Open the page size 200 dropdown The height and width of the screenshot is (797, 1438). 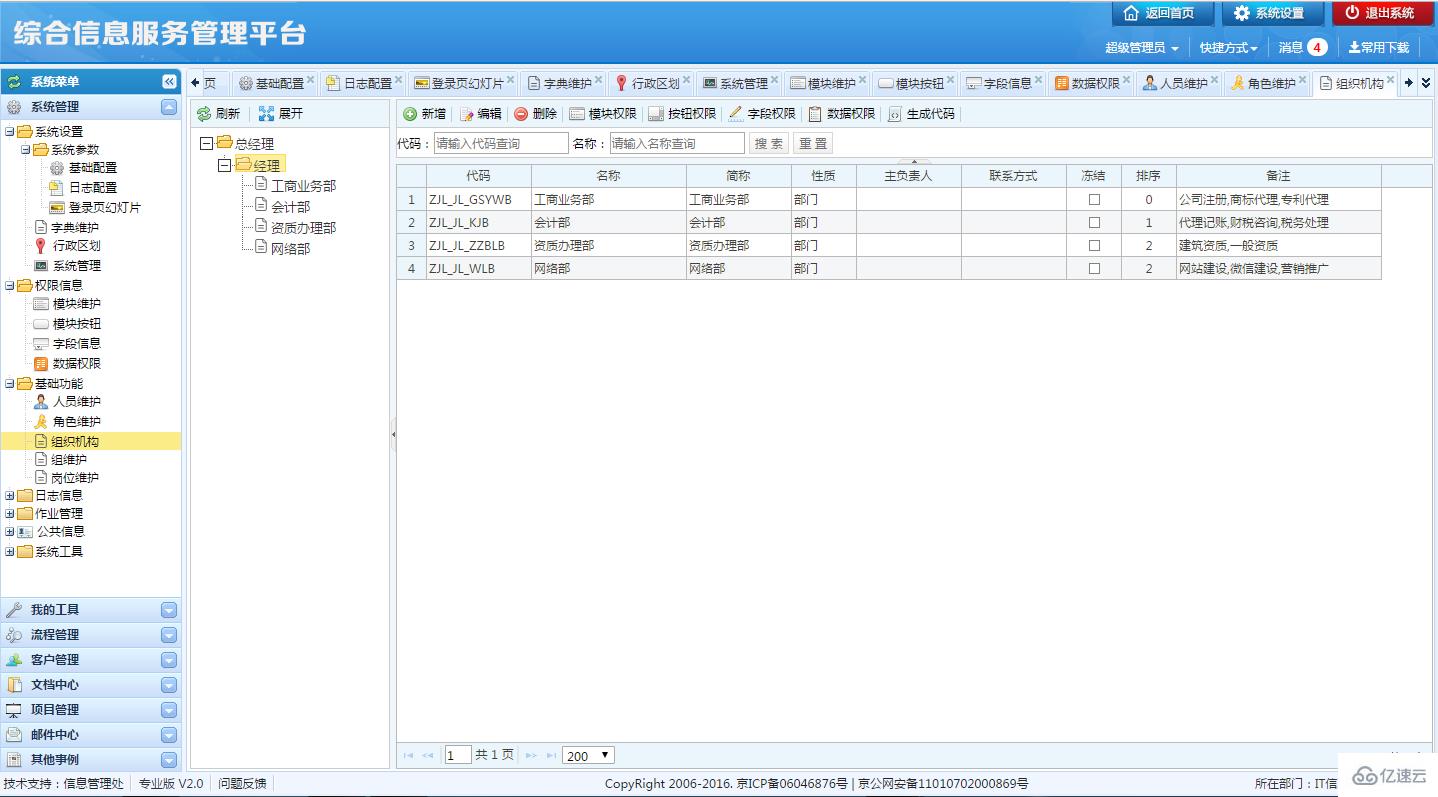tap(588, 756)
